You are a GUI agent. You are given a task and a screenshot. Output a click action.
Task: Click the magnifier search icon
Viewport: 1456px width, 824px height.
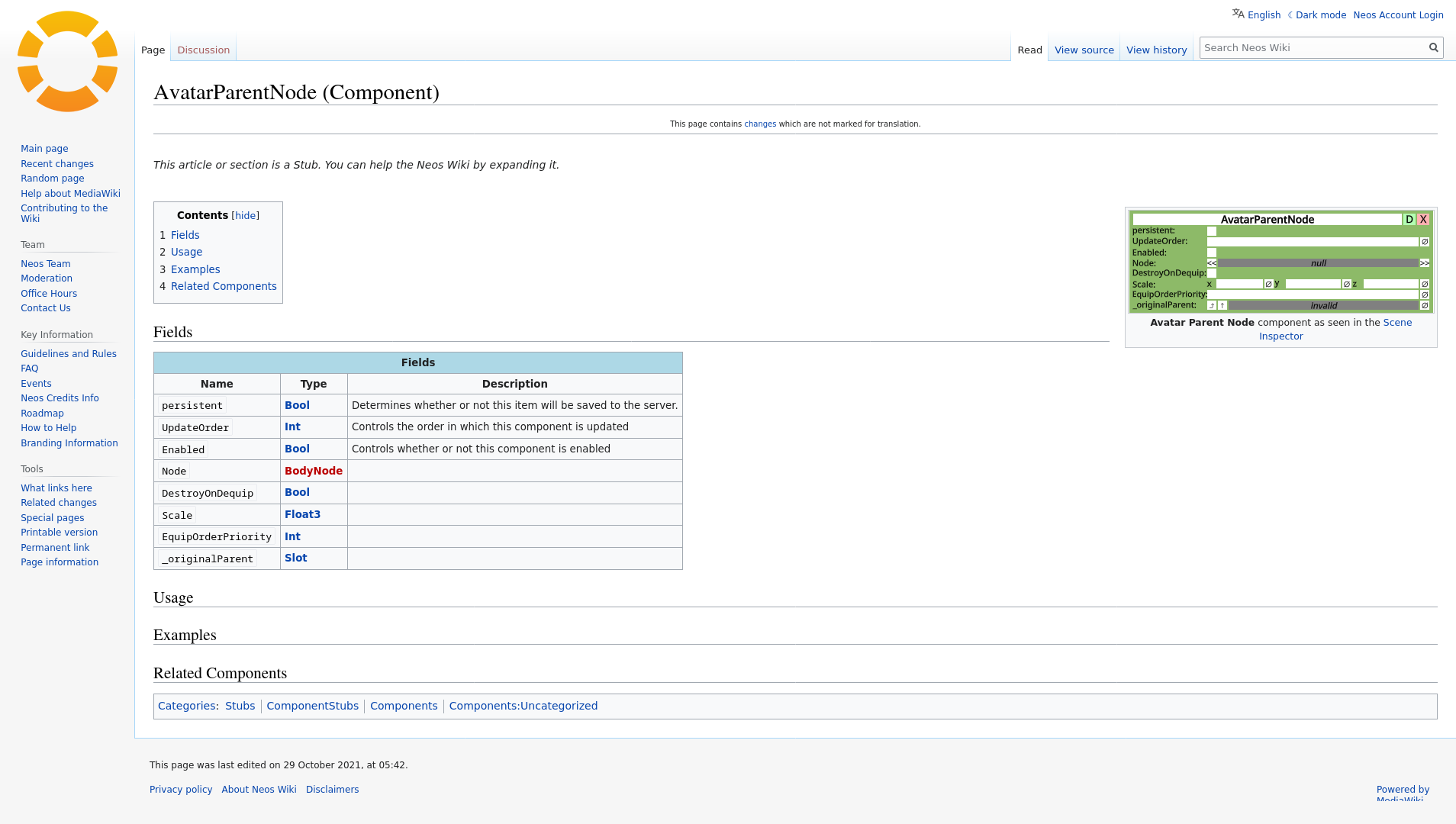click(1433, 47)
